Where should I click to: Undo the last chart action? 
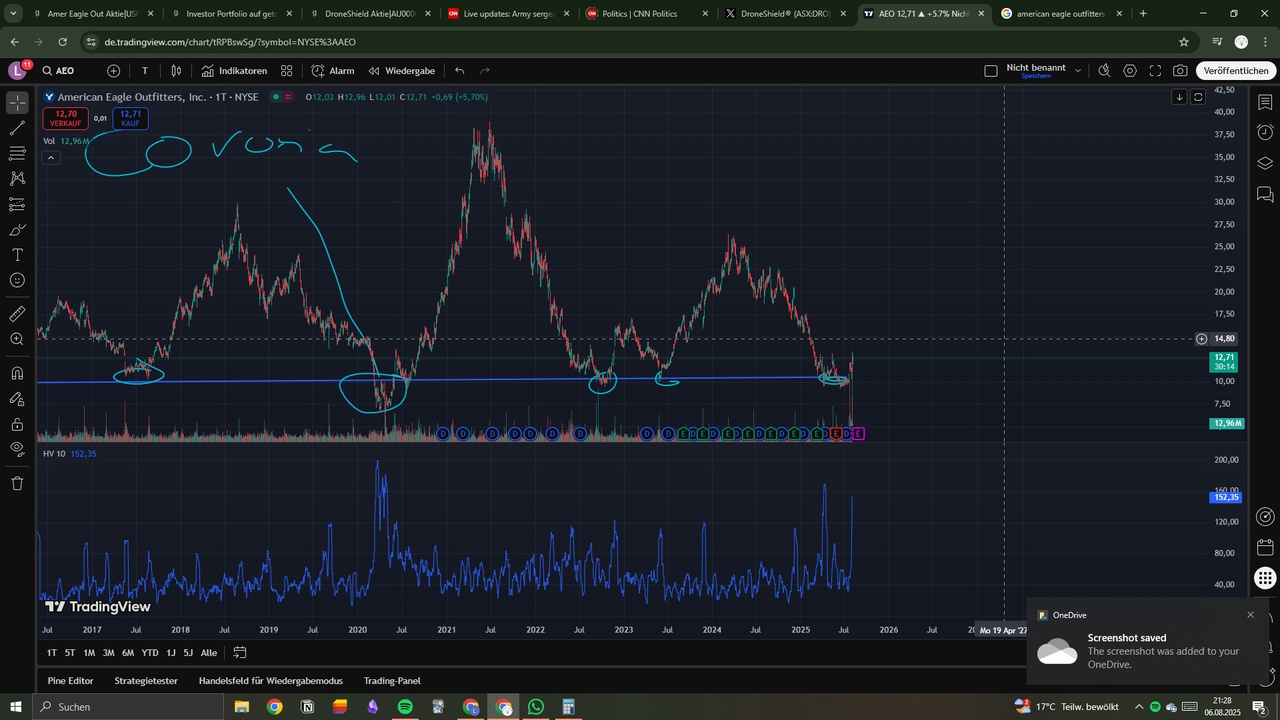pos(459,71)
